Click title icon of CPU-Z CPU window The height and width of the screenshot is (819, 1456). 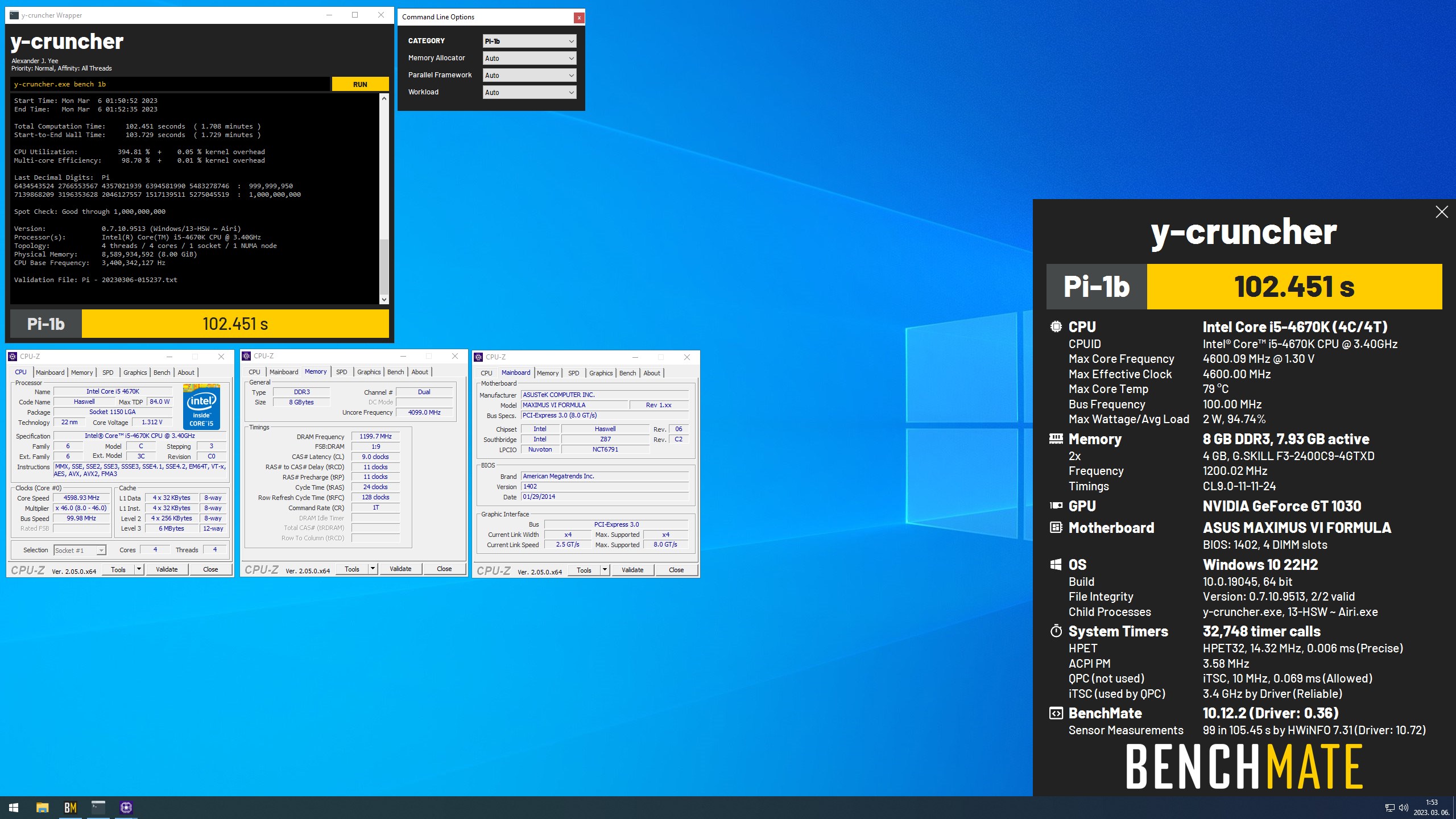click(x=13, y=357)
